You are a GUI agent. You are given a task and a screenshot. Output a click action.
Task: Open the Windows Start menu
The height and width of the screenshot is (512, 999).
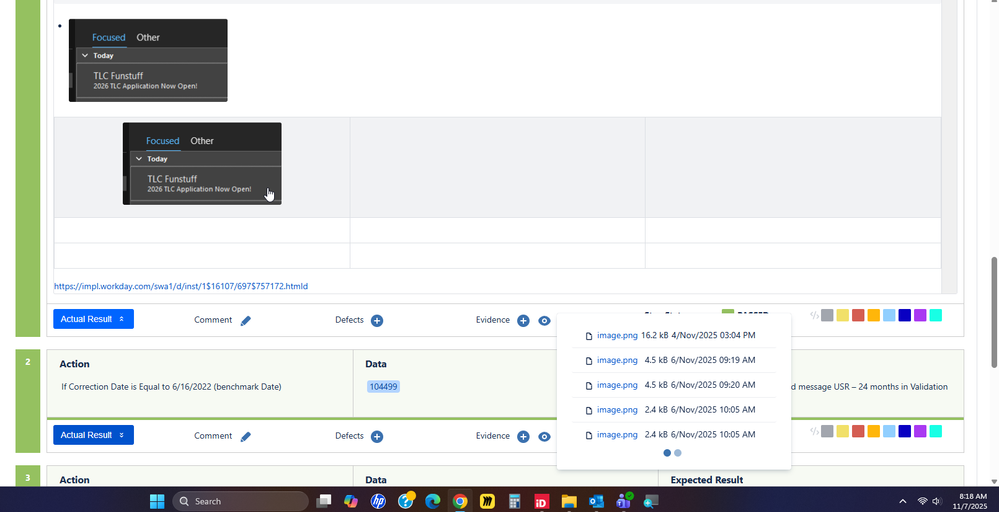click(157, 501)
